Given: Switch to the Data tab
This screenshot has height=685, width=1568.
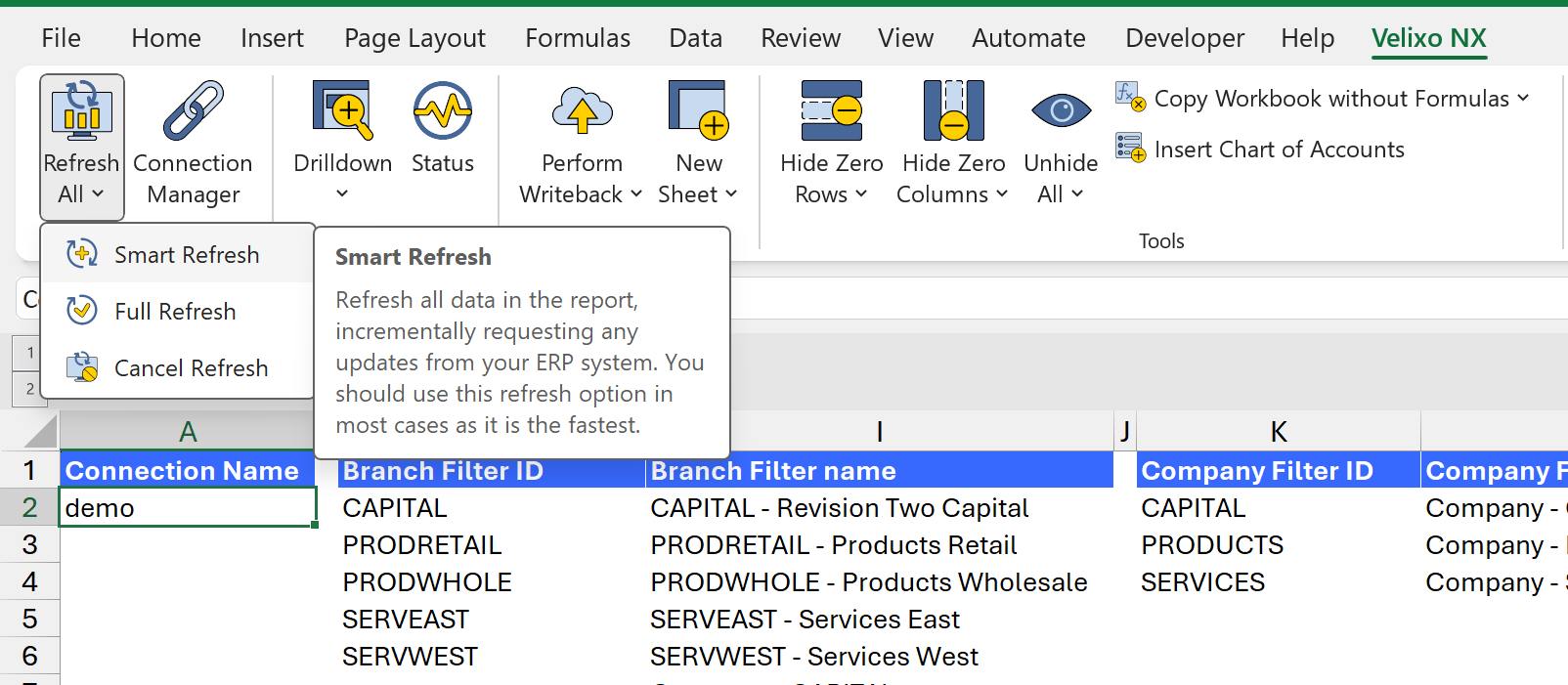Looking at the screenshot, I should click(696, 38).
